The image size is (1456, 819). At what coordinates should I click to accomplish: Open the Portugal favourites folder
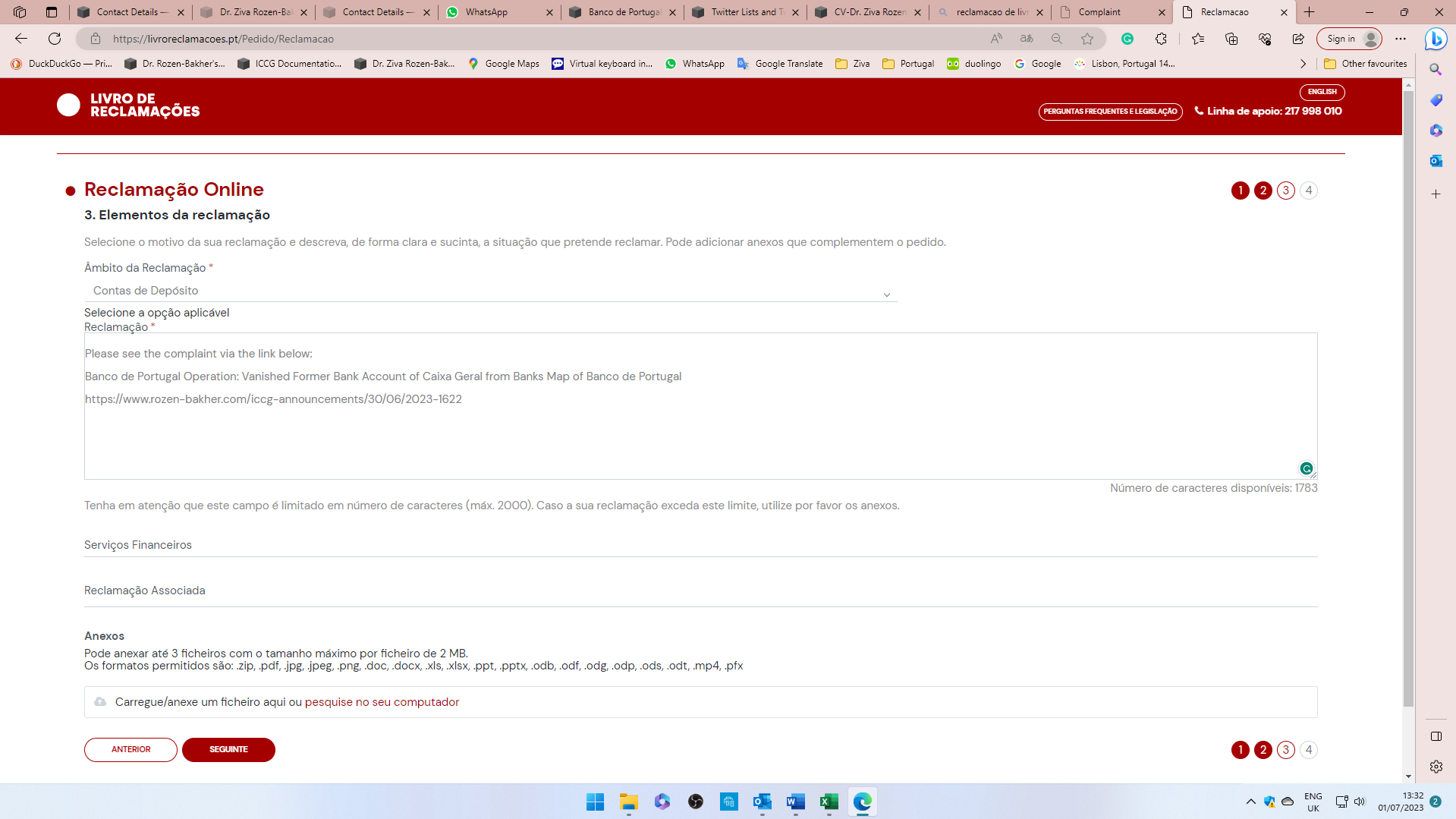908,64
